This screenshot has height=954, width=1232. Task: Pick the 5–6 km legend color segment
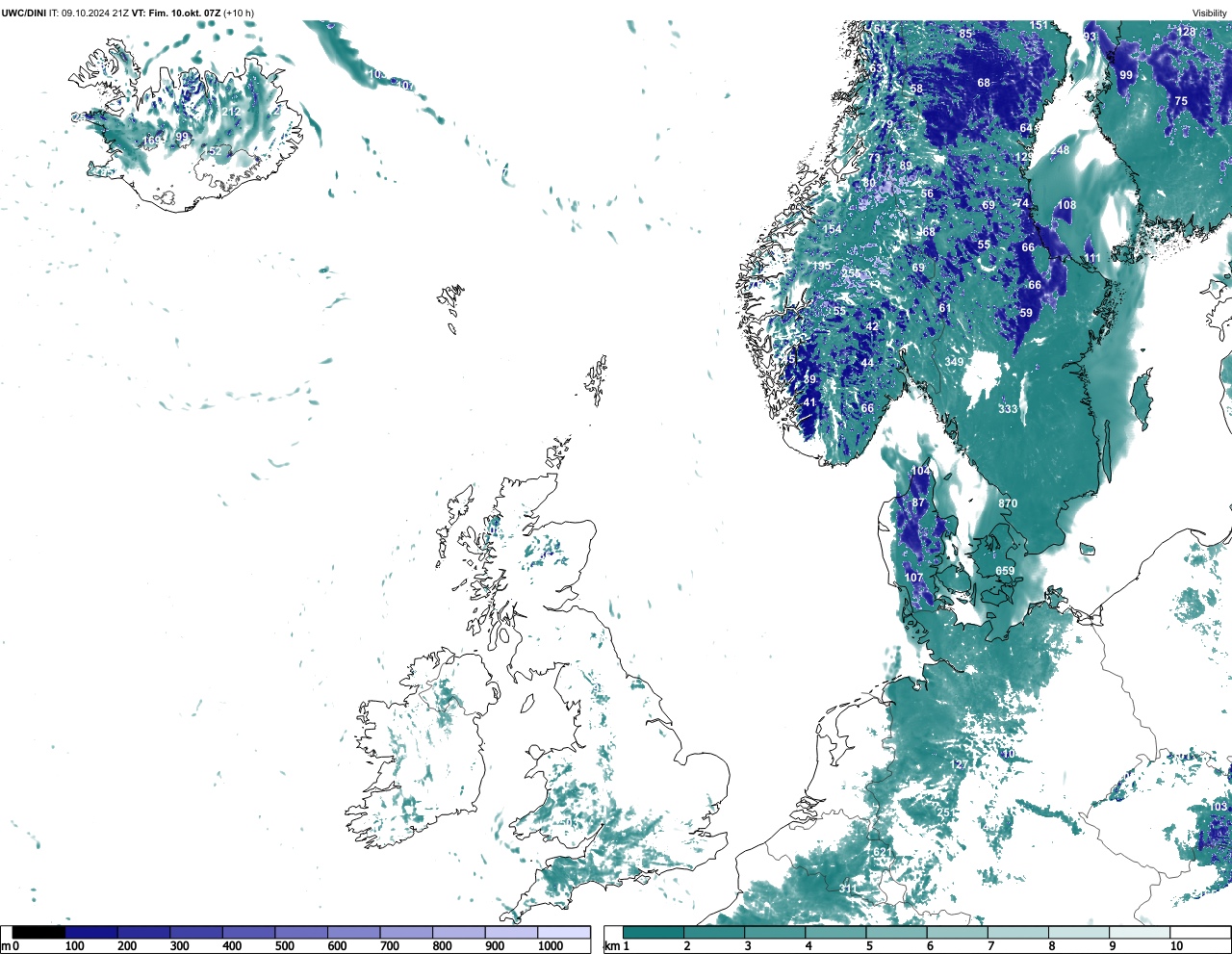point(897,932)
